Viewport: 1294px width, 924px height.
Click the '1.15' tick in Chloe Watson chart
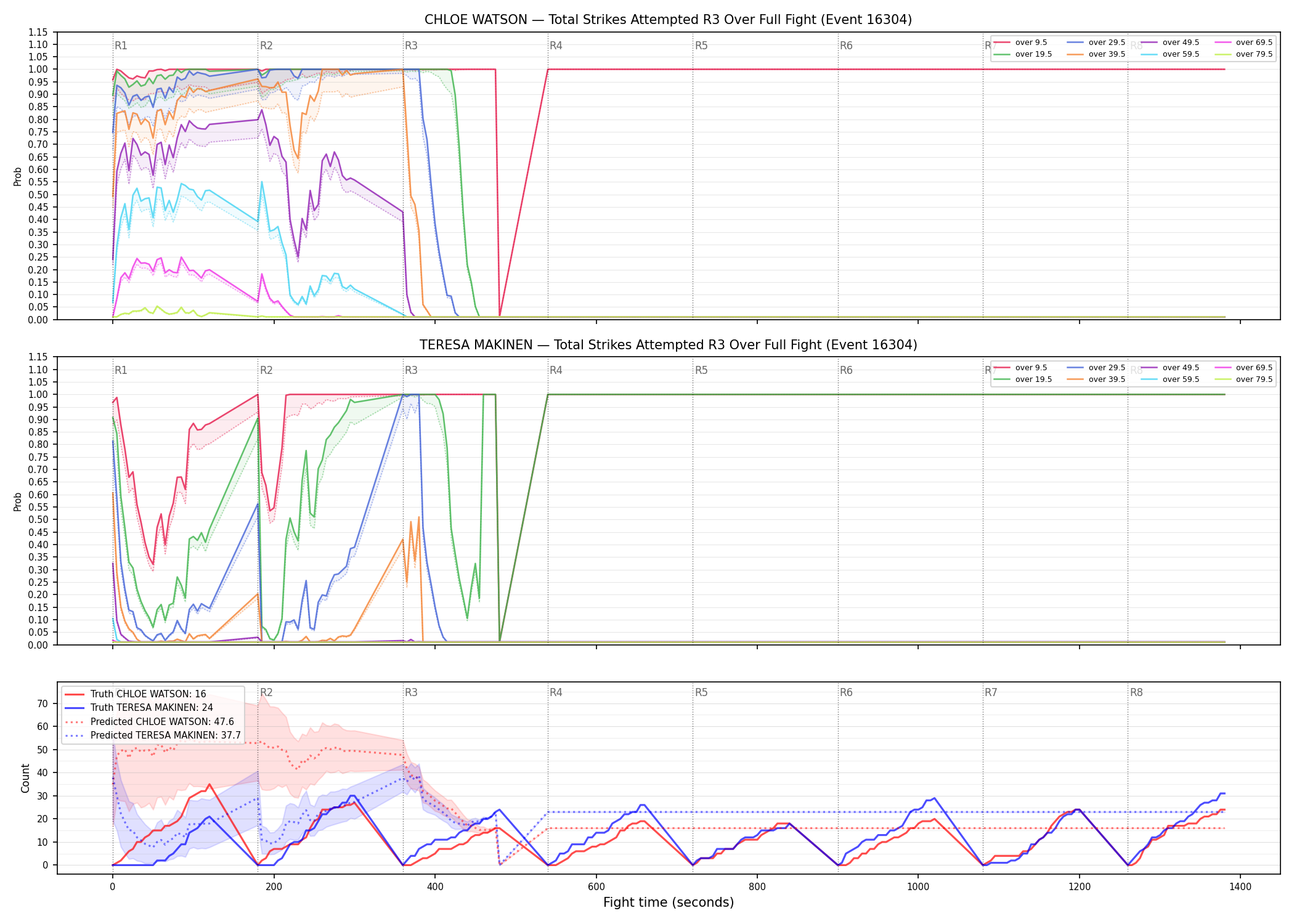point(38,32)
